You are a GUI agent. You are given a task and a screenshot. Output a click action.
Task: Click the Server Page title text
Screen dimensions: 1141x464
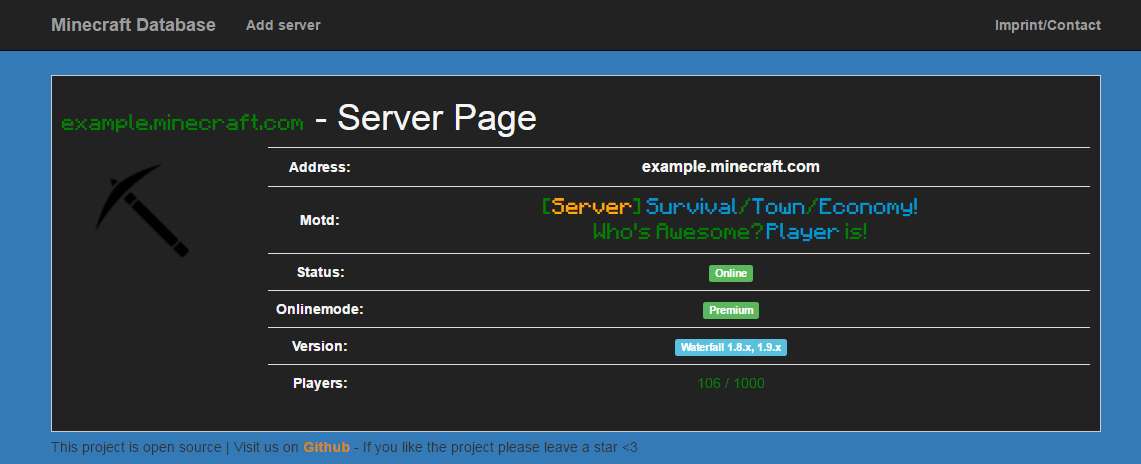pos(437,118)
